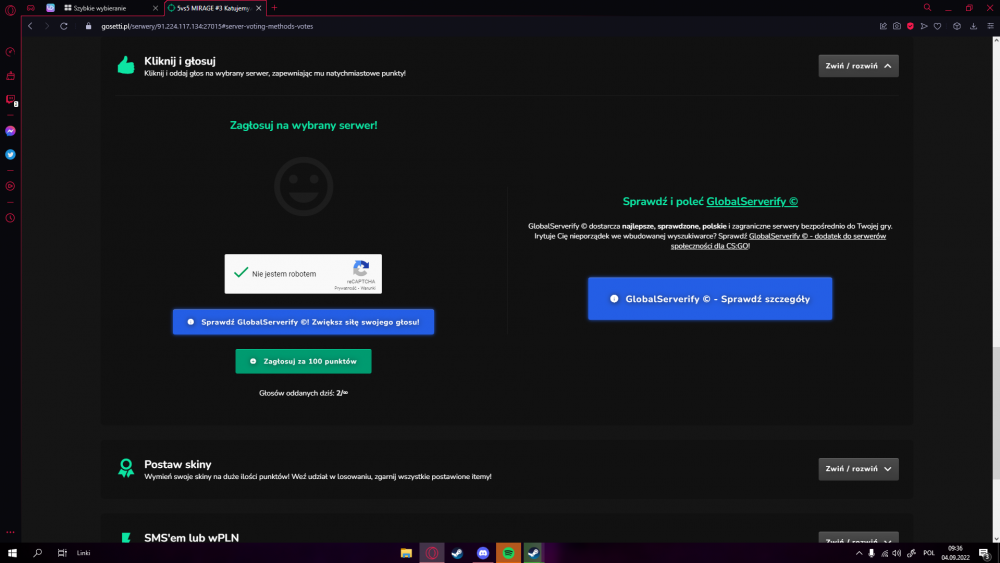Open the GlobalServerify © heading link
The image size is (1000, 563).
click(x=752, y=201)
